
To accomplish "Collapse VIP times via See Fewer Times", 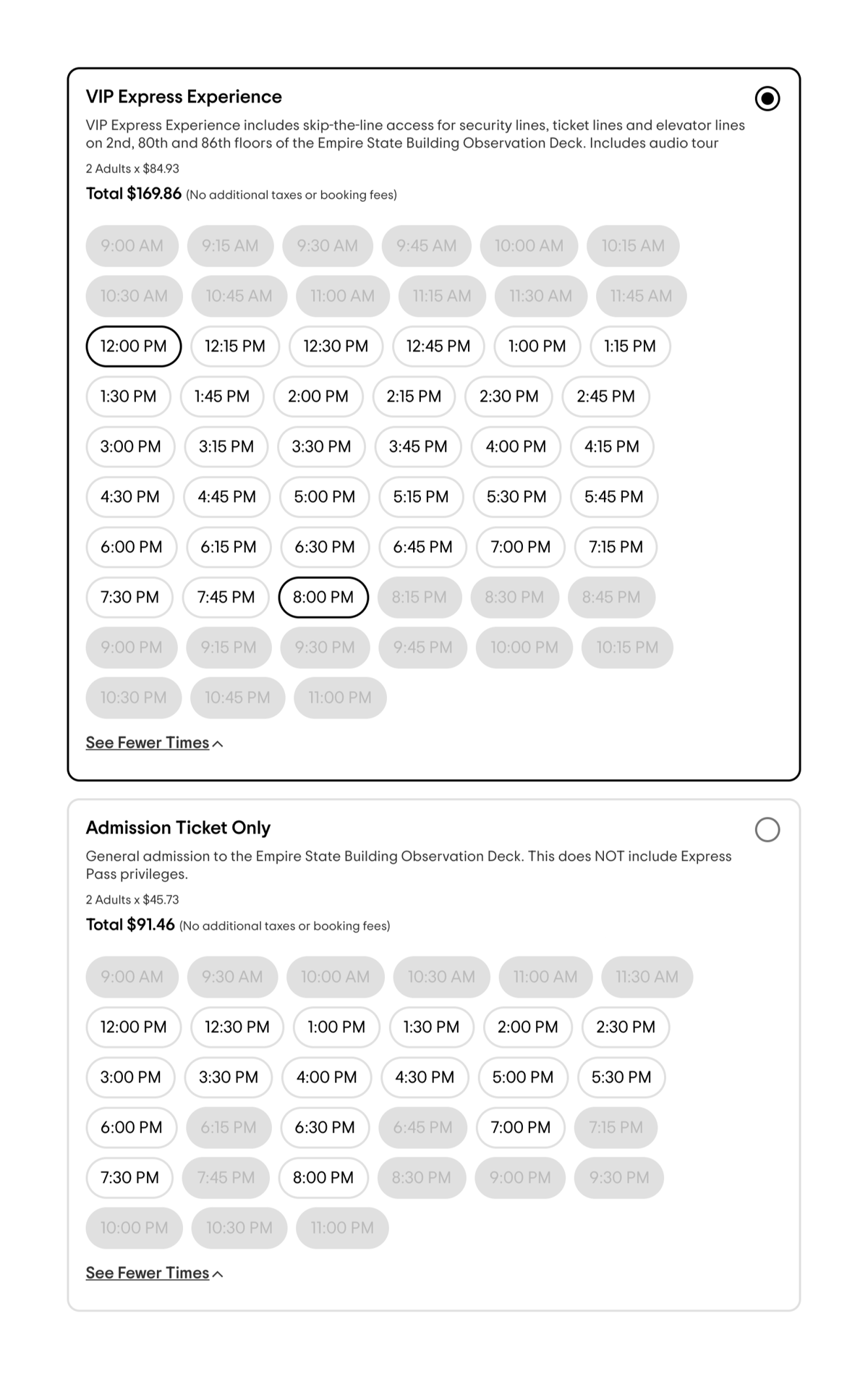I will point(148,742).
